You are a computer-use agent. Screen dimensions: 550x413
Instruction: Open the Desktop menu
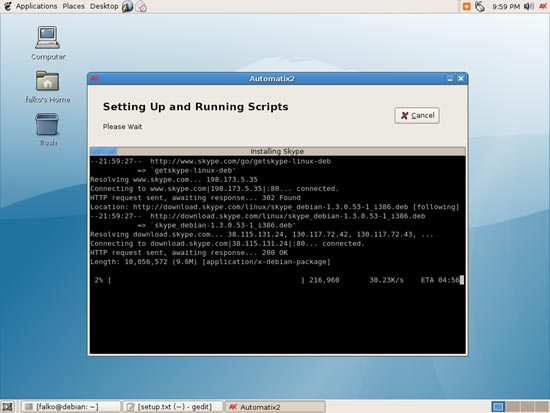pos(104,6)
